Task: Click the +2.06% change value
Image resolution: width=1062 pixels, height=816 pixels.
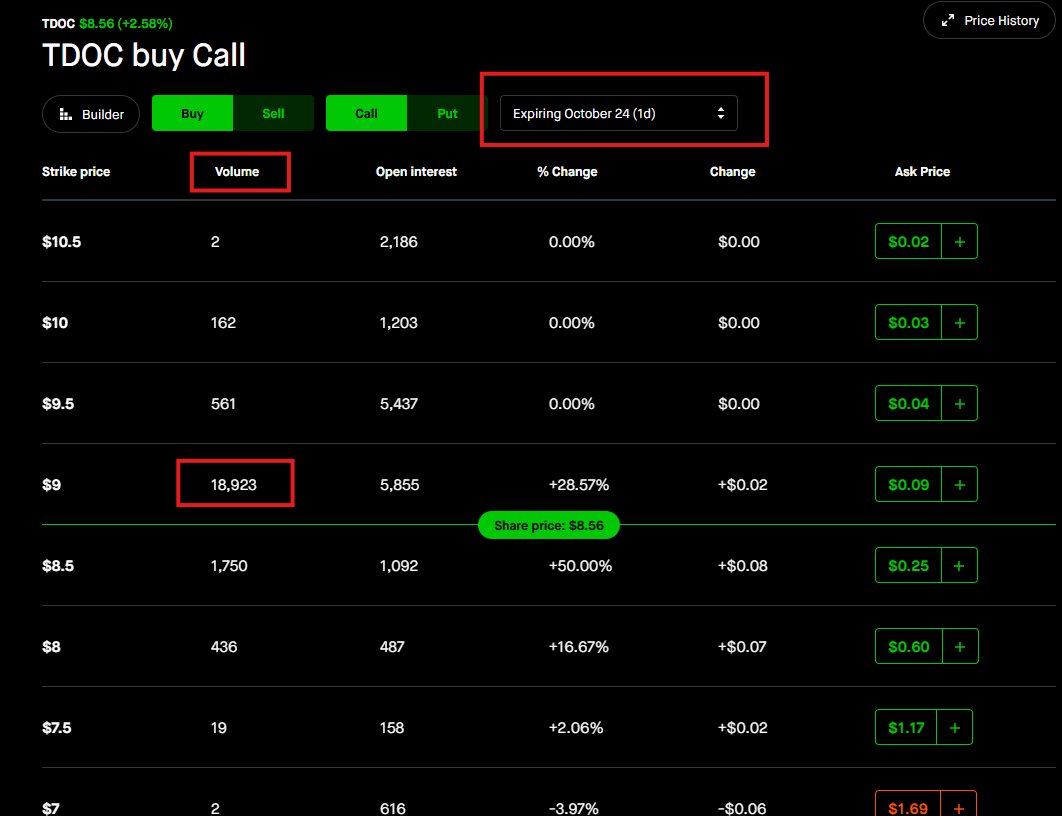Action: [x=576, y=727]
